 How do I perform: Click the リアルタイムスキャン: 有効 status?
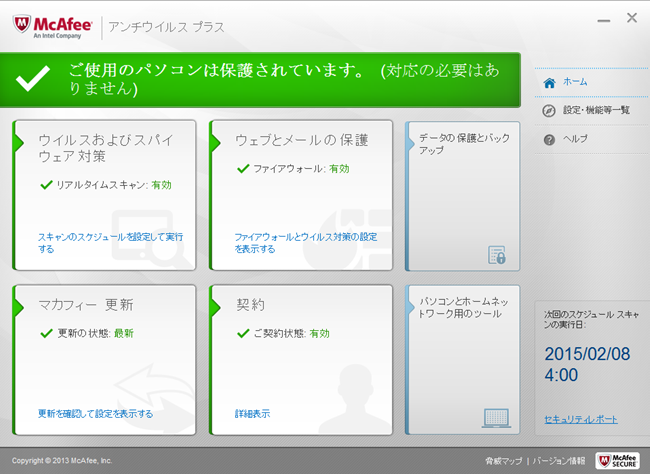(x=114, y=185)
